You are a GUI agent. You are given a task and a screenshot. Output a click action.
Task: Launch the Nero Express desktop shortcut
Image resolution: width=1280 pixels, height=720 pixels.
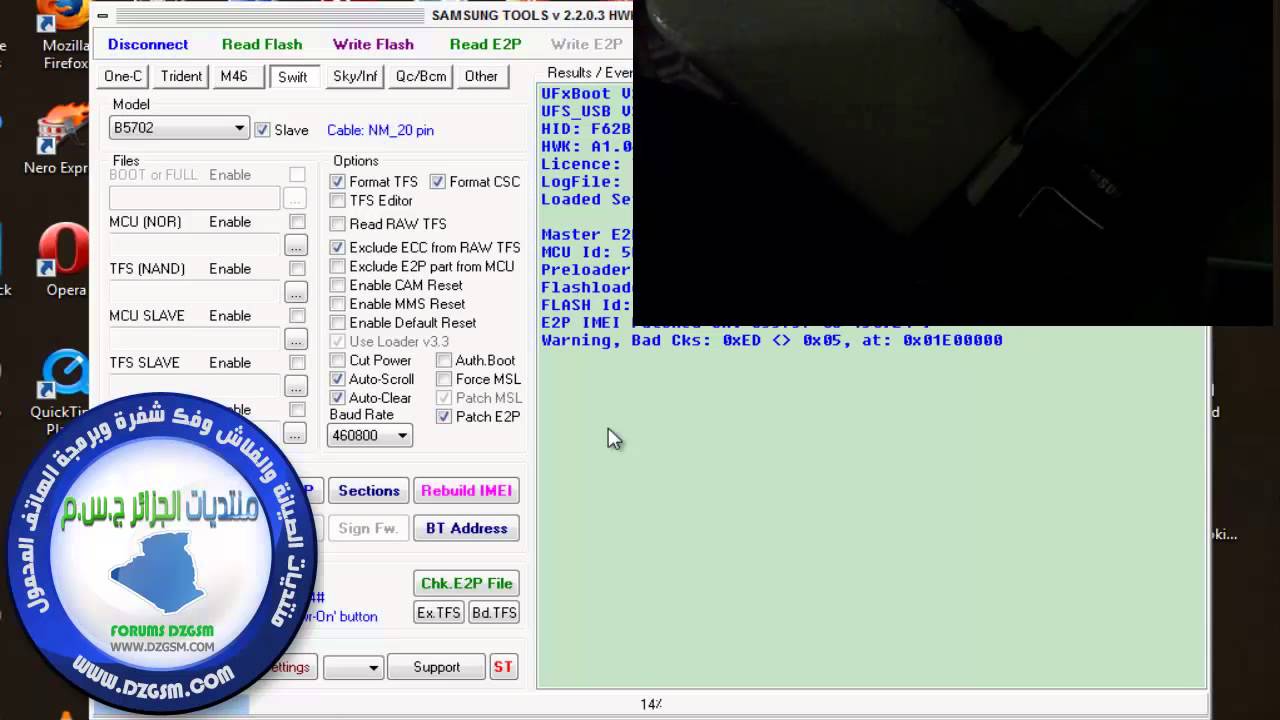(58, 140)
